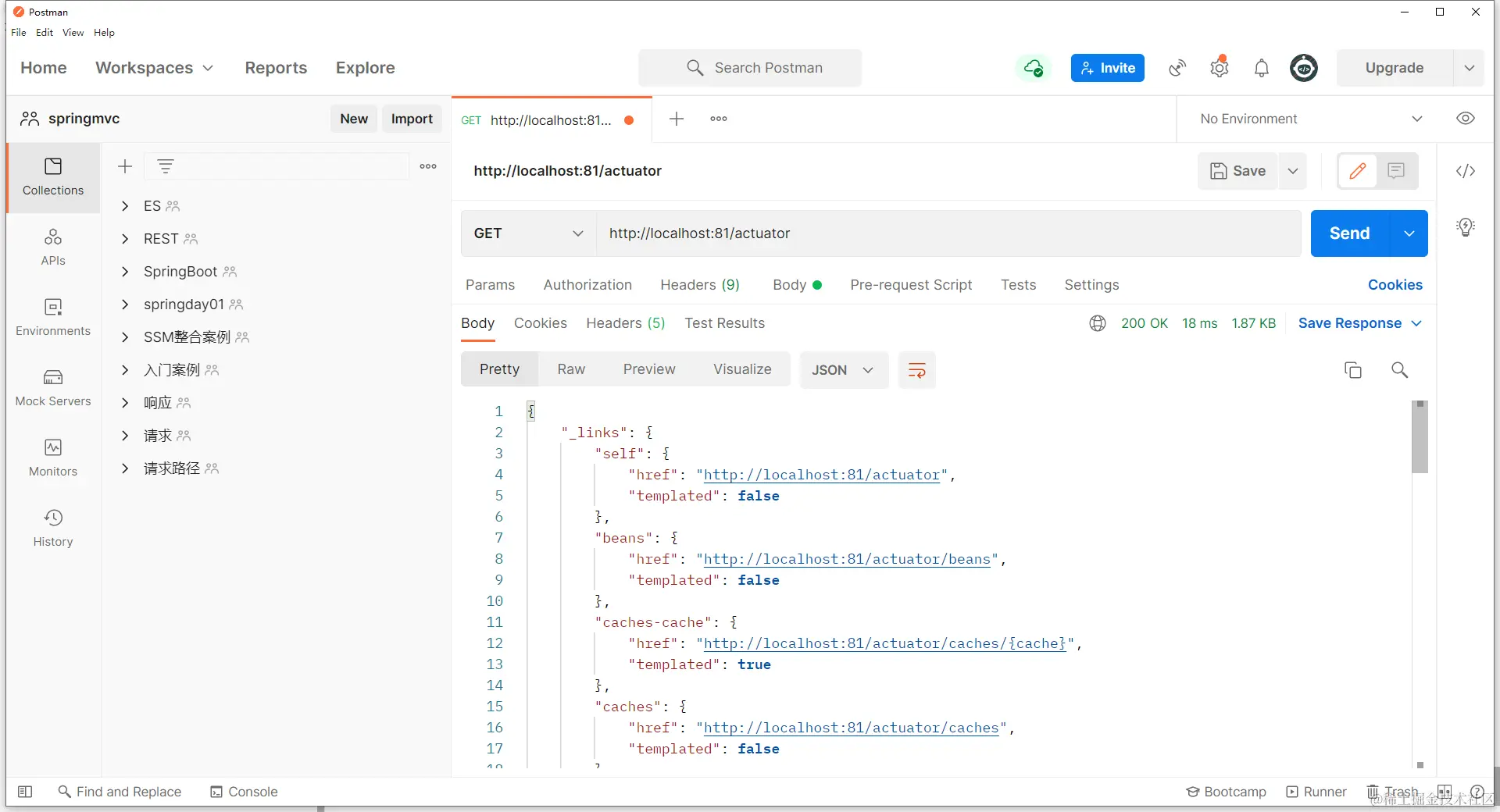This screenshot has width=1500, height=812.
Task: Click the response body vertical scrollbar
Action: click(x=1420, y=438)
